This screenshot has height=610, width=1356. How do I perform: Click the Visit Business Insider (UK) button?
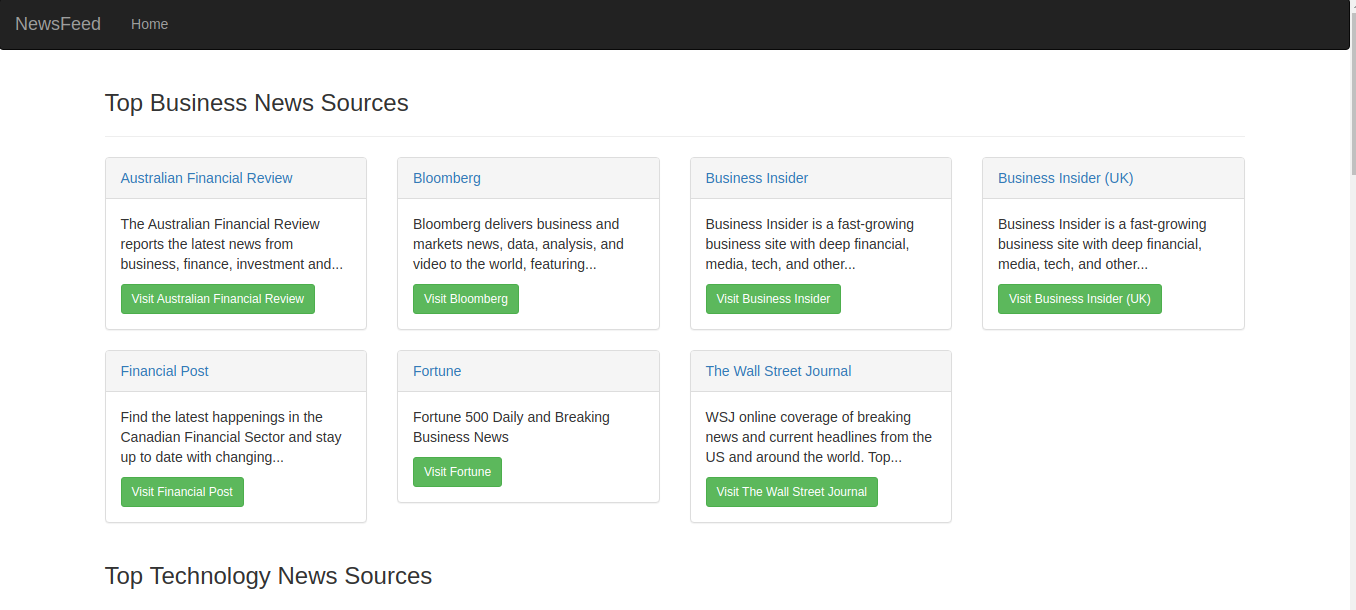(1079, 299)
